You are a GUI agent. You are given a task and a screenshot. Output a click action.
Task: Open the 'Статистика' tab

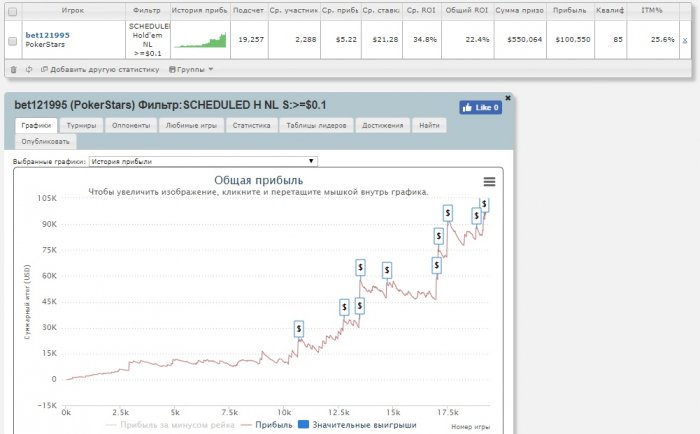tap(251, 125)
